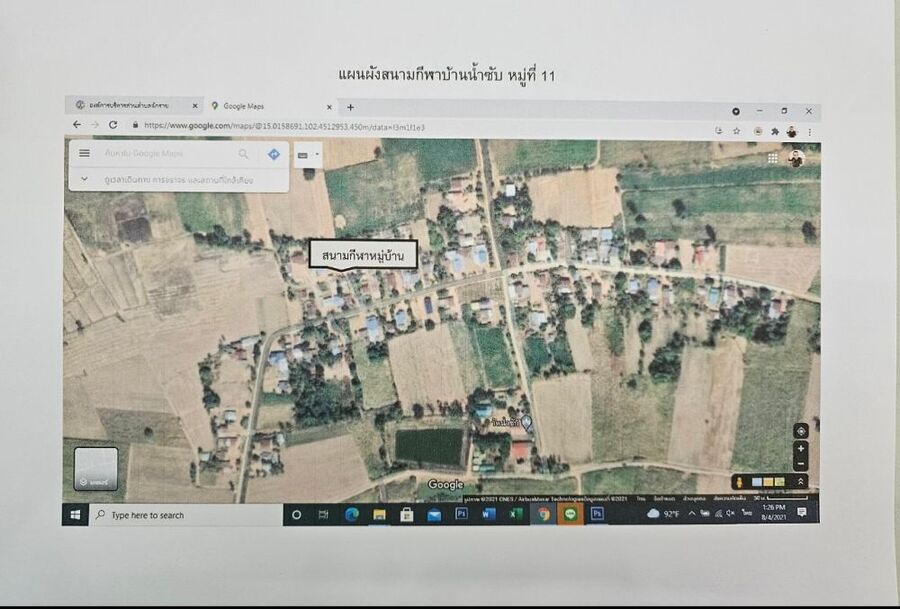The height and width of the screenshot is (609, 900).
Task: Reload the page
Action: (113, 125)
